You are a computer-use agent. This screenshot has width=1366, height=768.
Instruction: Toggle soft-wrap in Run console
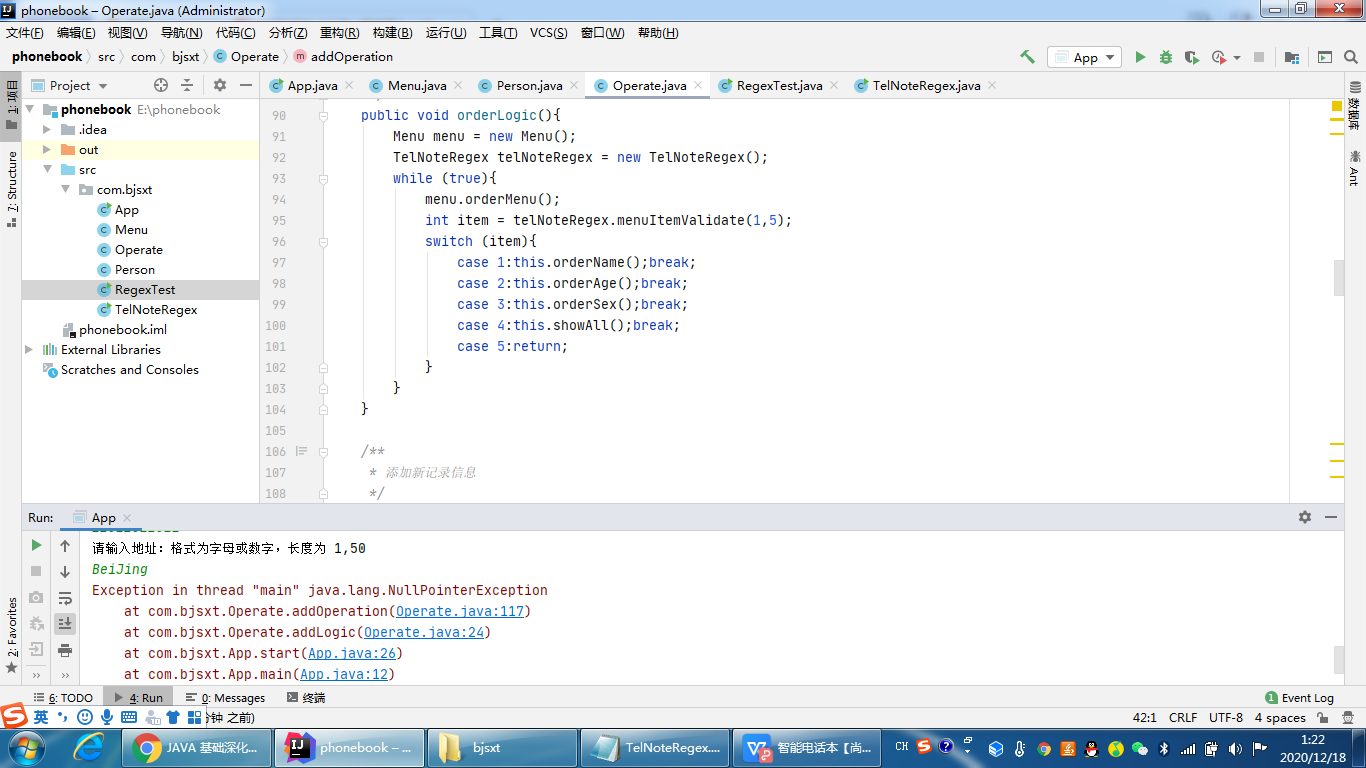point(65,598)
